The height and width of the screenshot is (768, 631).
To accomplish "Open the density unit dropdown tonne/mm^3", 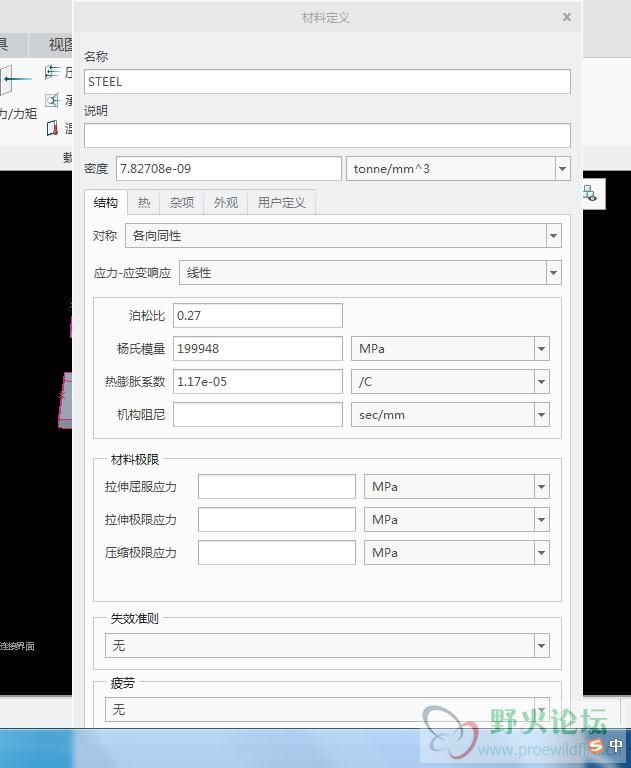I will click(562, 168).
